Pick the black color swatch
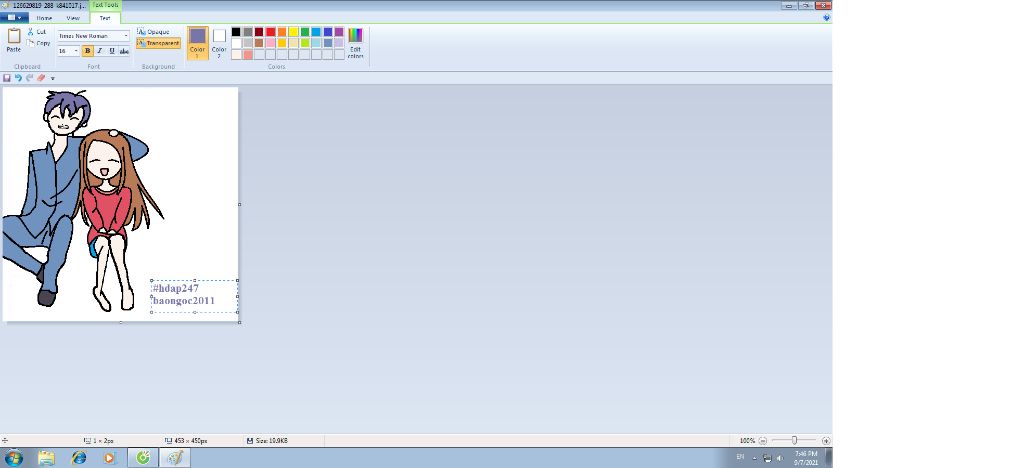Screen dimensions: 1024x468 pos(236,32)
